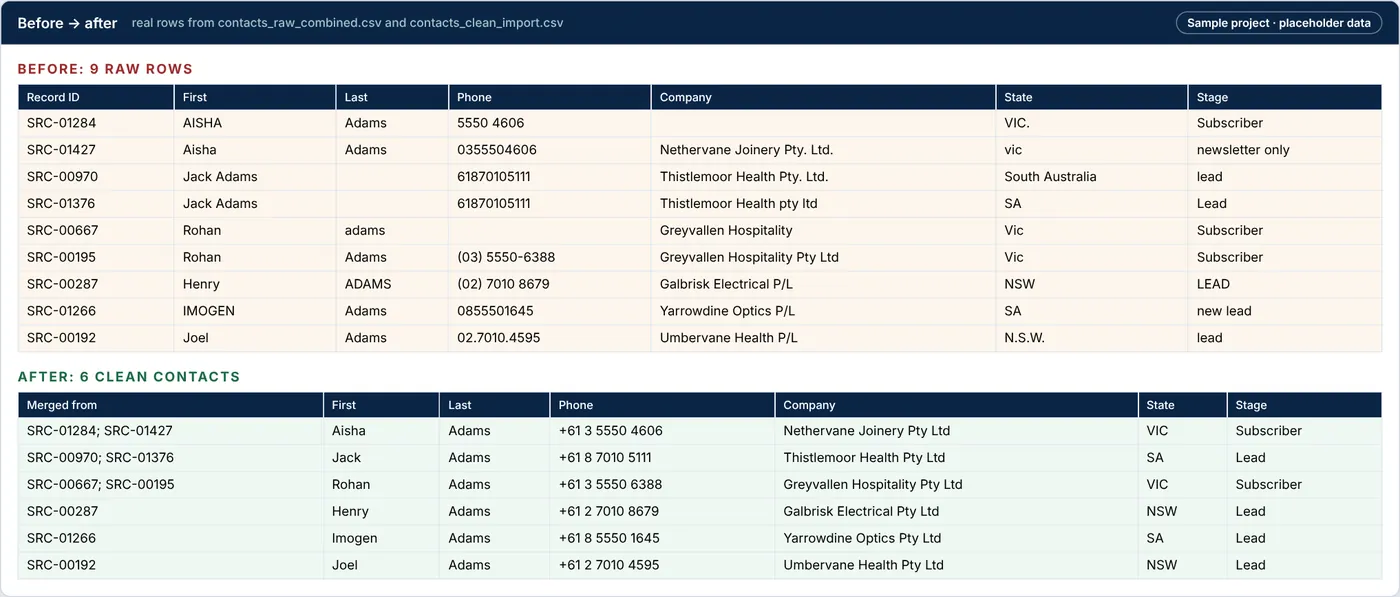The height and width of the screenshot is (597, 1400).
Task: Select the phone cell '(02) 7010 8679'
Action: point(550,285)
